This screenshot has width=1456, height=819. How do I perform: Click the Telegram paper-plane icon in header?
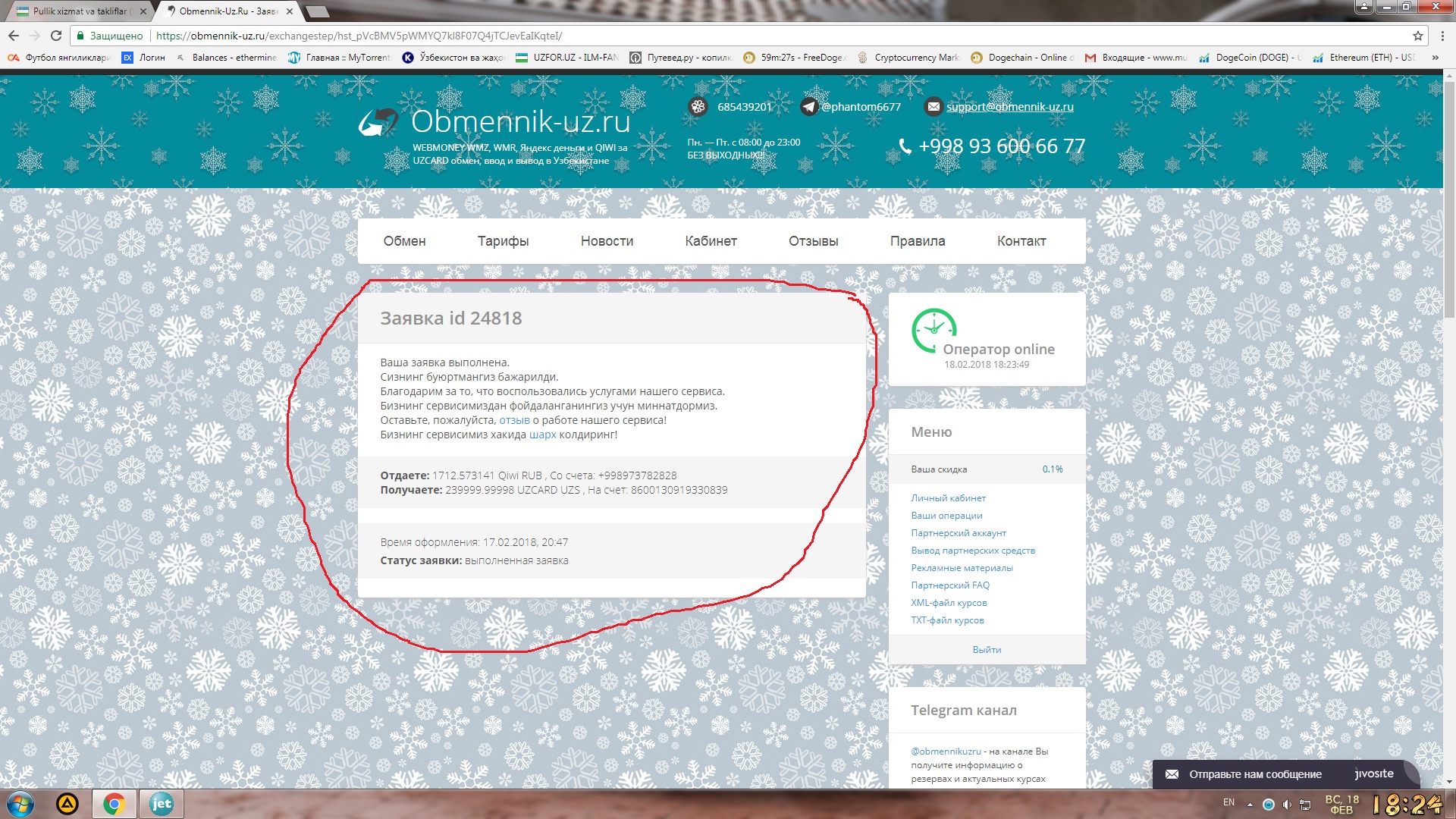point(809,107)
